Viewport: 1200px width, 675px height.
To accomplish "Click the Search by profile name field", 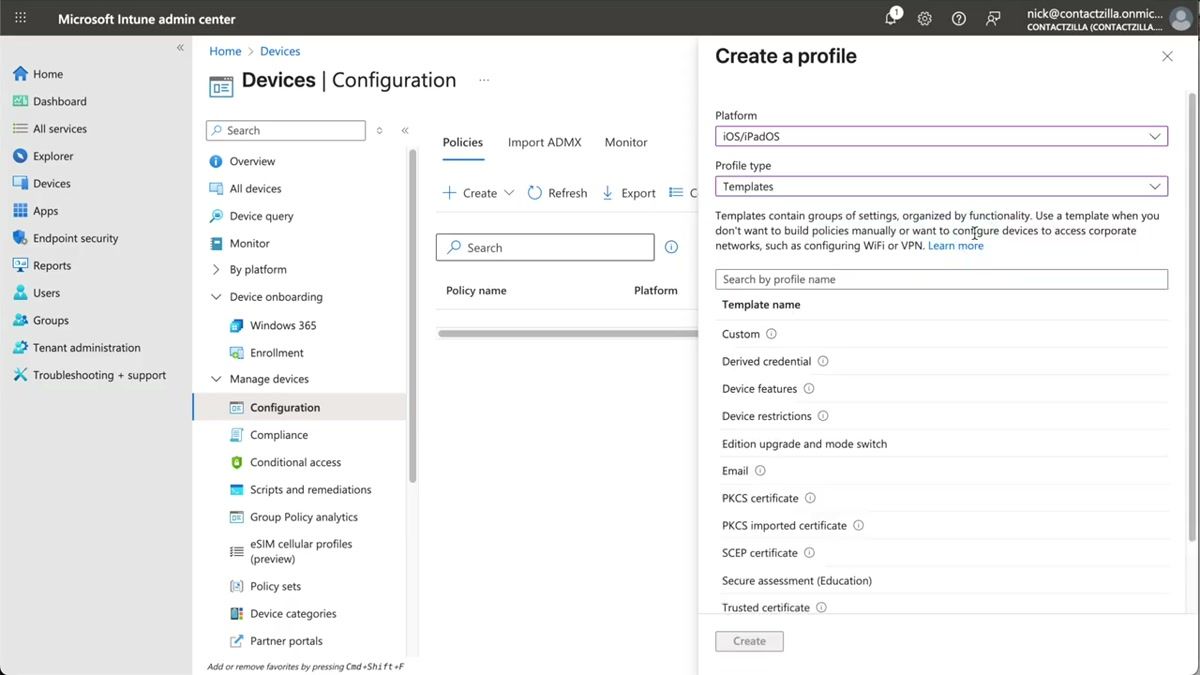I will click(x=940, y=279).
